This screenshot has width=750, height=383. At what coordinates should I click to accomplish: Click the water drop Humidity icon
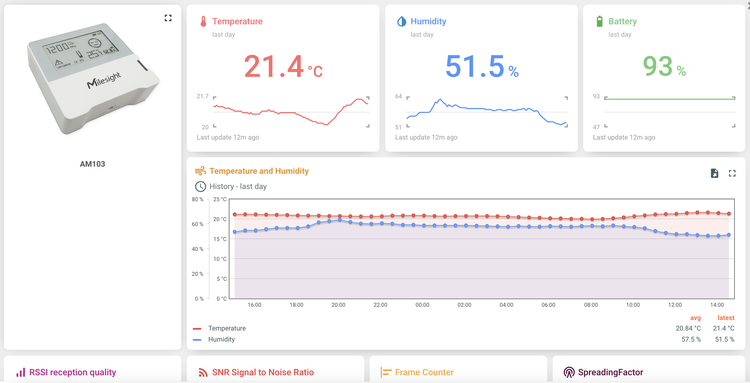(401, 22)
